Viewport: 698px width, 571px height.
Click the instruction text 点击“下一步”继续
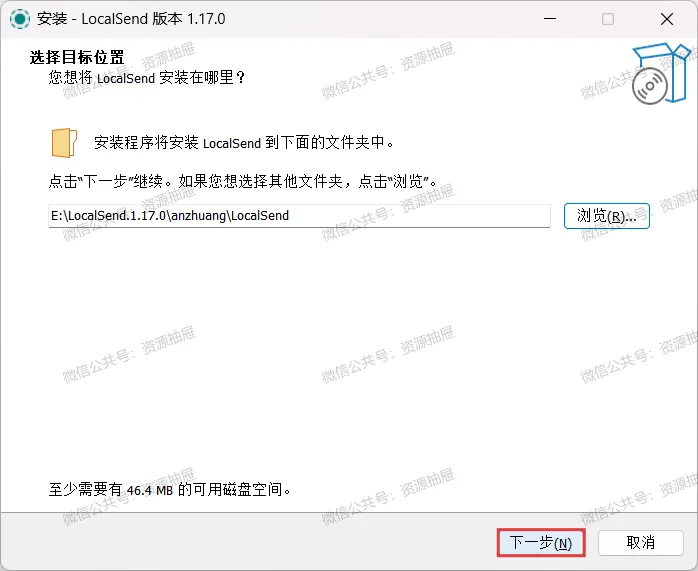click(x=110, y=181)
